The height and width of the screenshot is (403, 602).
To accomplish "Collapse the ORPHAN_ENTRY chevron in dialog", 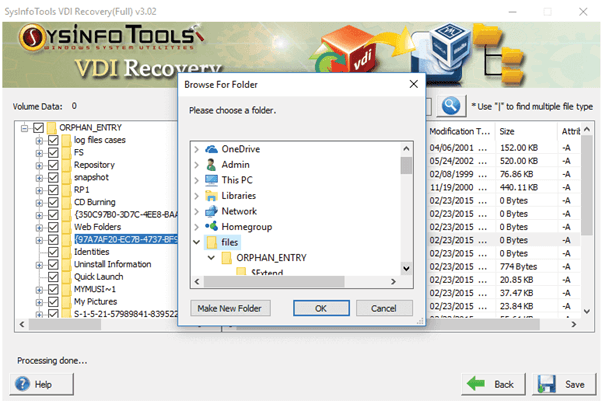I will [211, 258].
